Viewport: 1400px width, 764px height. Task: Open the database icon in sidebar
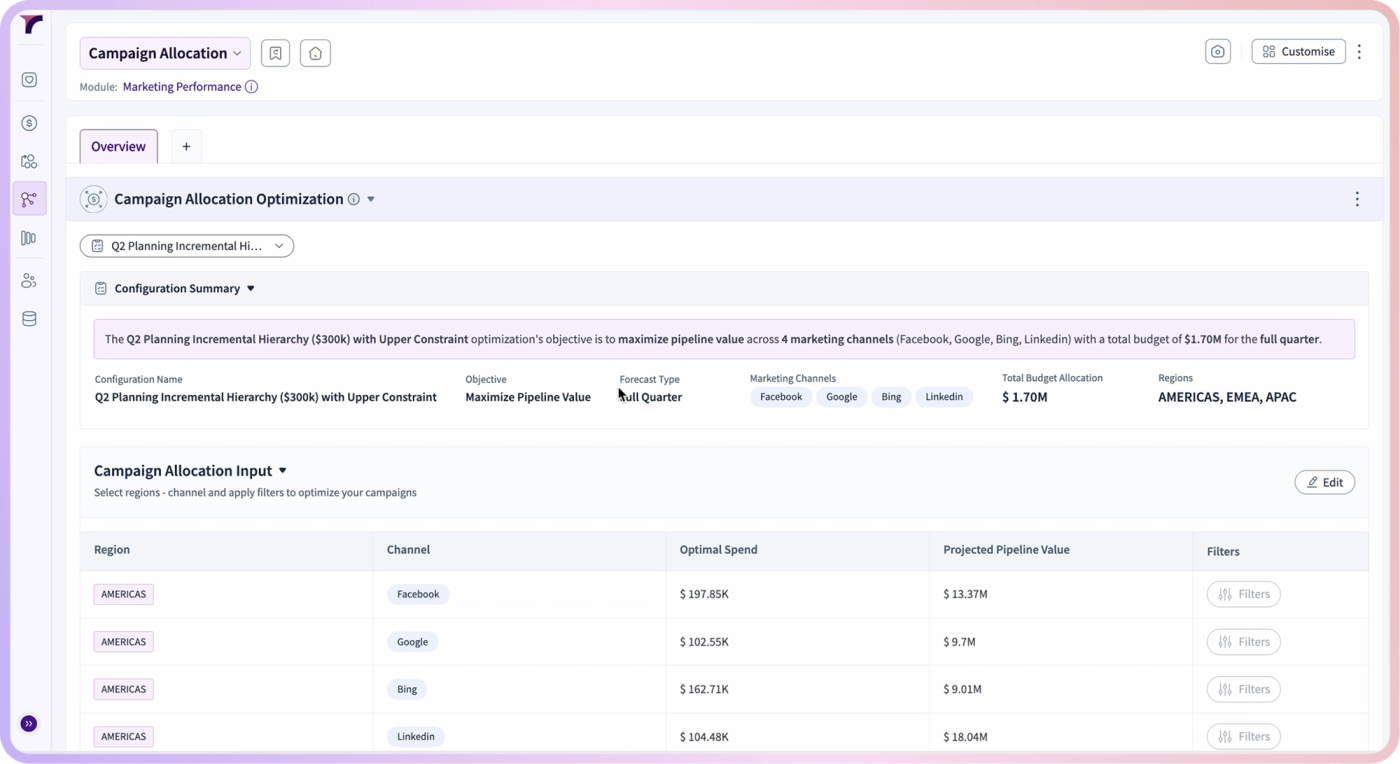pos(29,319)
